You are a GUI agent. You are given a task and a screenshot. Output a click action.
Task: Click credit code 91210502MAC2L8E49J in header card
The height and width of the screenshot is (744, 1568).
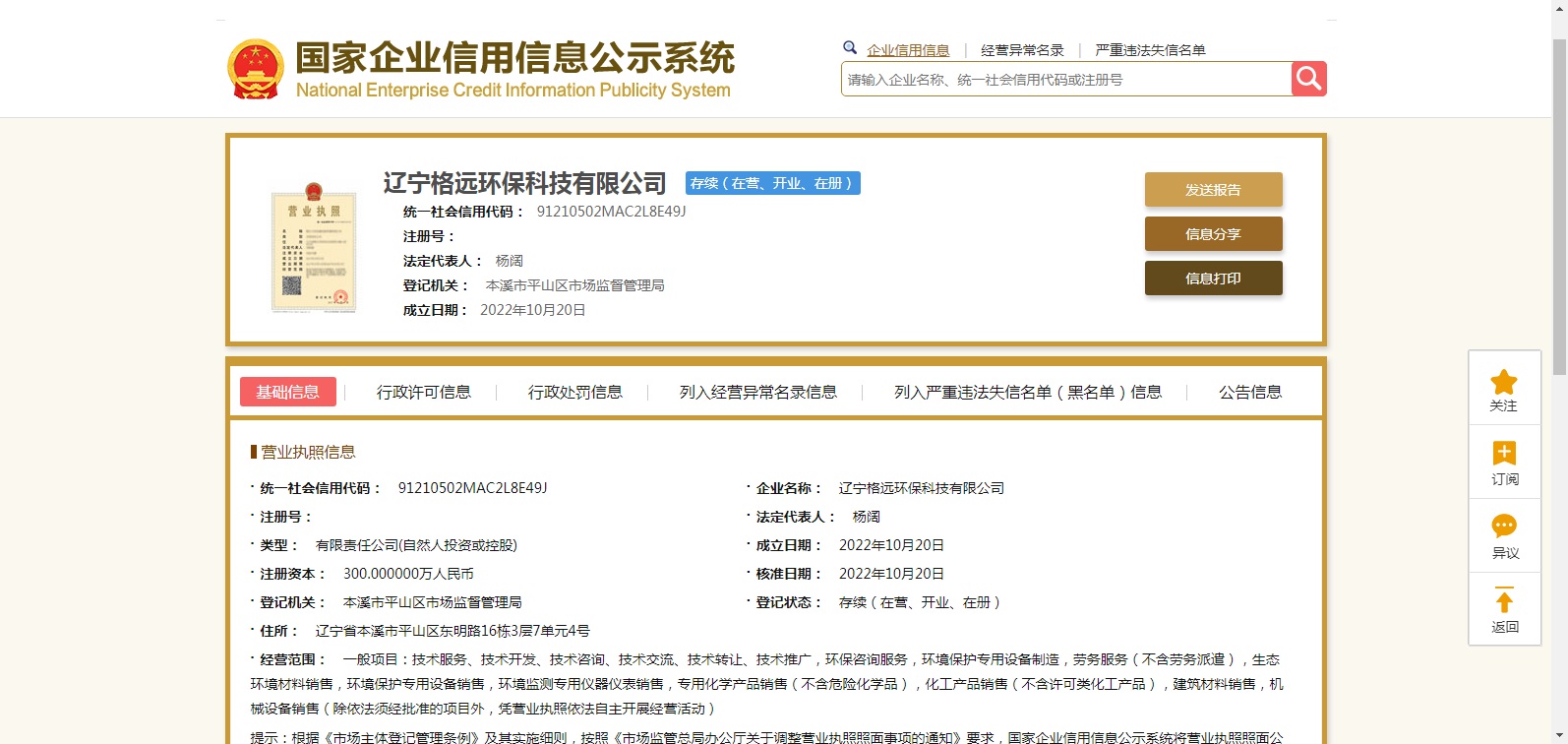click(x=611, y=212)
